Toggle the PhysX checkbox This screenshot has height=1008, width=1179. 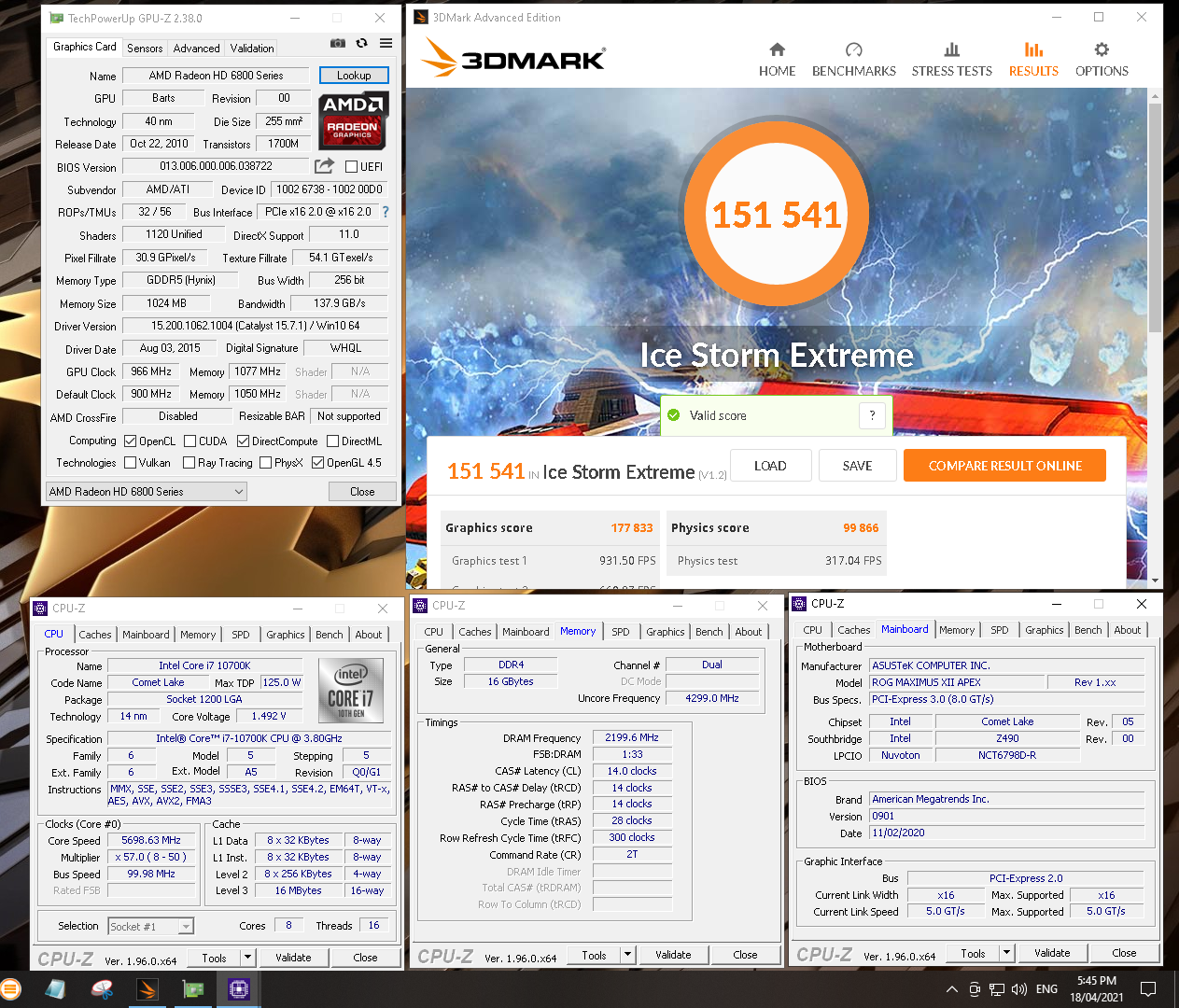[x=266, y=463]
